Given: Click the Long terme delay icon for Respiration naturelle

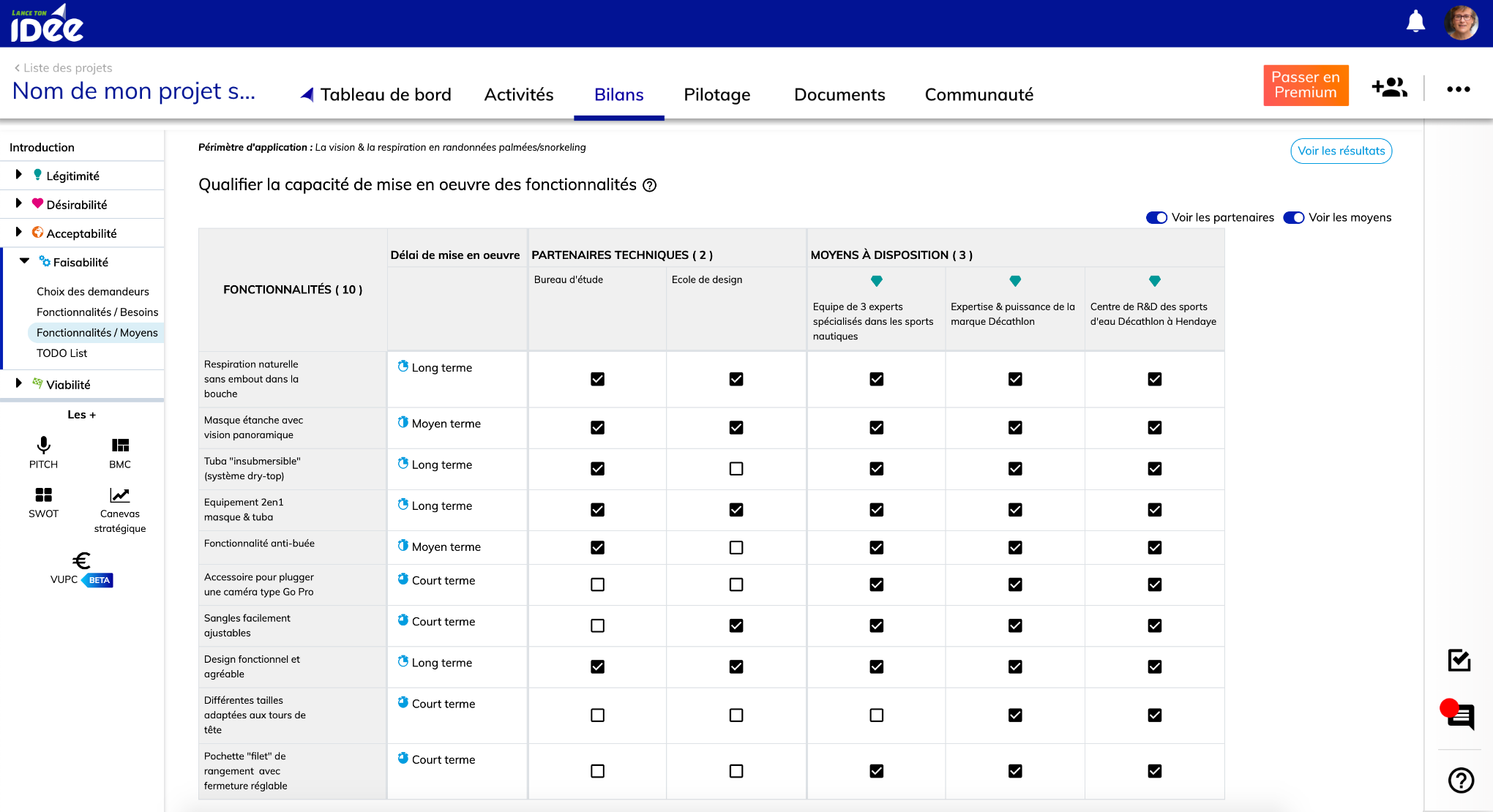Looking at the screenshot, I should click(x=403, y=366).
